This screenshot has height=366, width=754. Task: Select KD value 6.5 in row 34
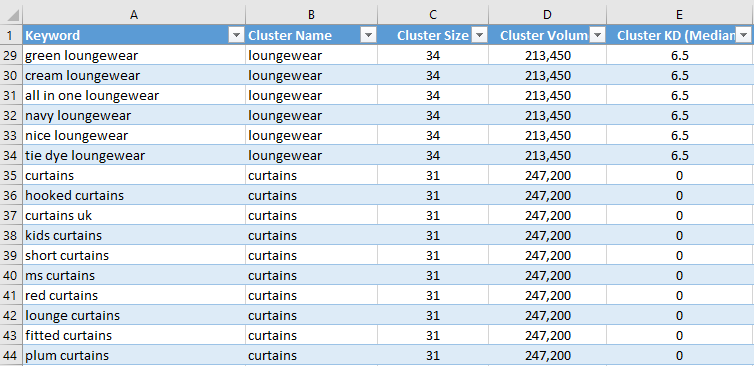coord(680,155)
